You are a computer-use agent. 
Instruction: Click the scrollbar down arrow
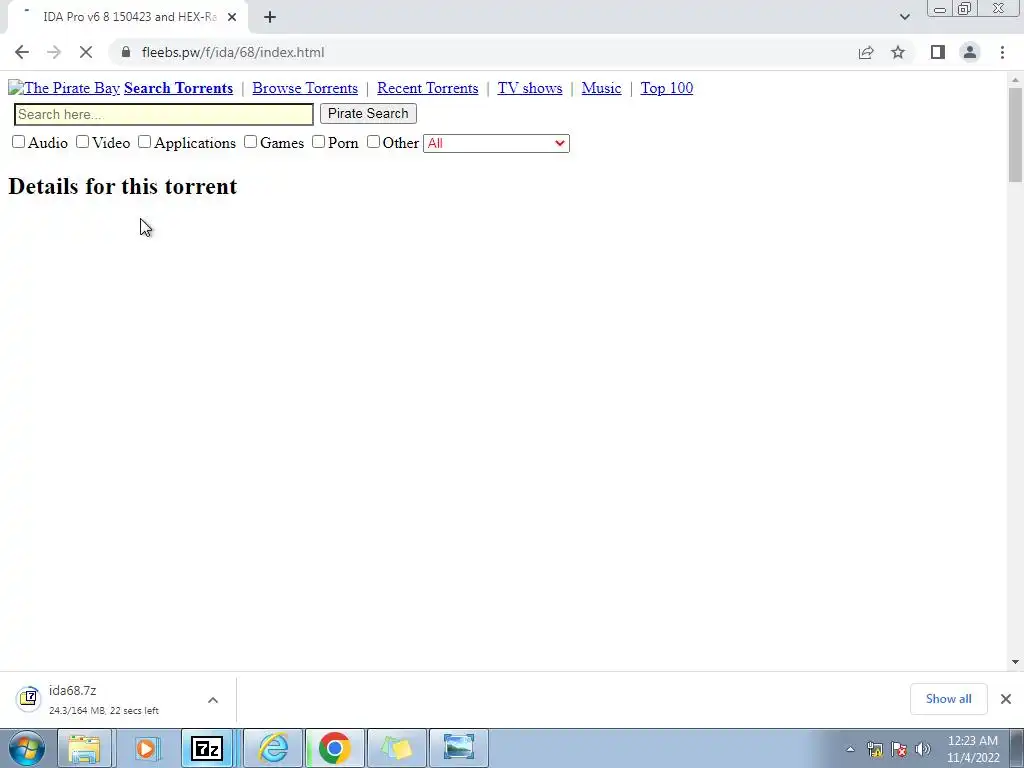pos(1015,662)
